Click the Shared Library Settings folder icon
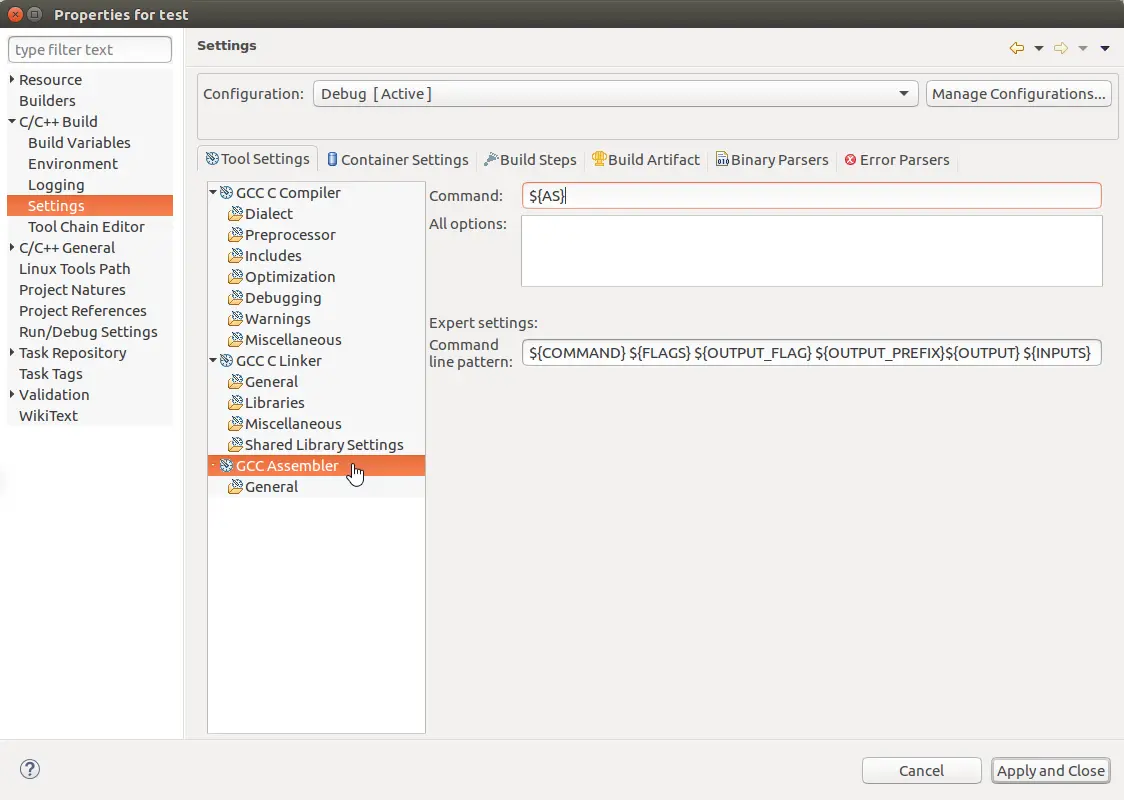The width and height of the screenshot is (1124, 800). coord(236,445)
